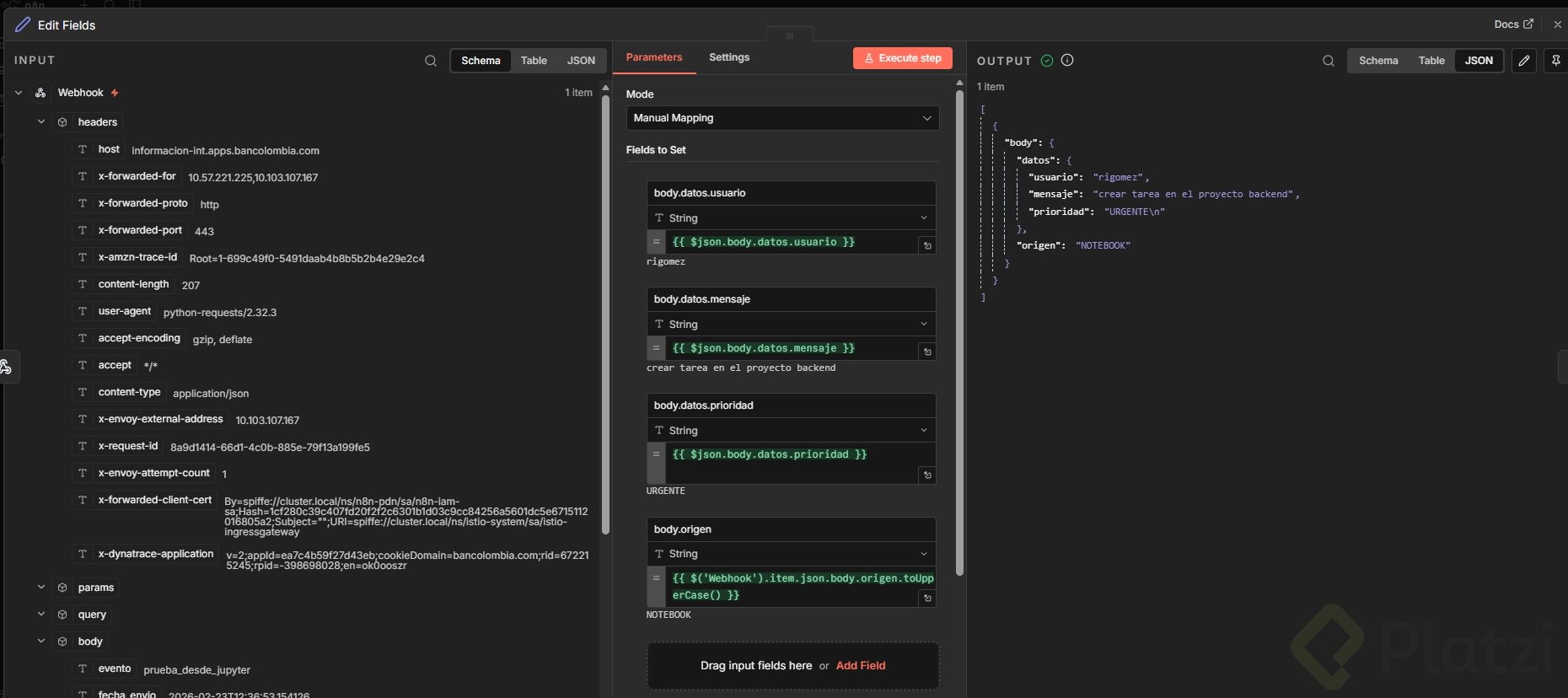This screenshot has width=1568, height=698.
Task: Select the x-forwarded-for field pill
Action: click(127, 176)
